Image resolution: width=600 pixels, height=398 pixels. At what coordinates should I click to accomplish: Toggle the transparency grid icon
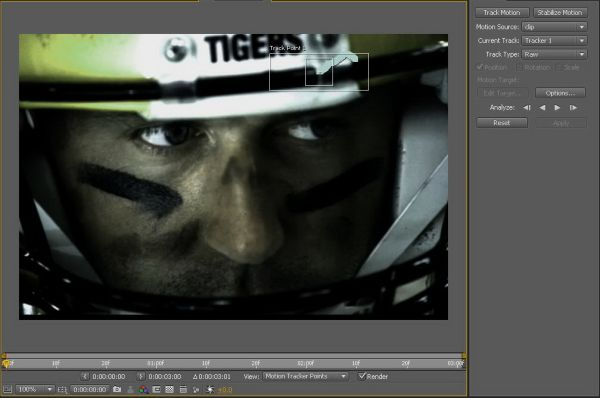pyautogui.click(x=170, y=390)
